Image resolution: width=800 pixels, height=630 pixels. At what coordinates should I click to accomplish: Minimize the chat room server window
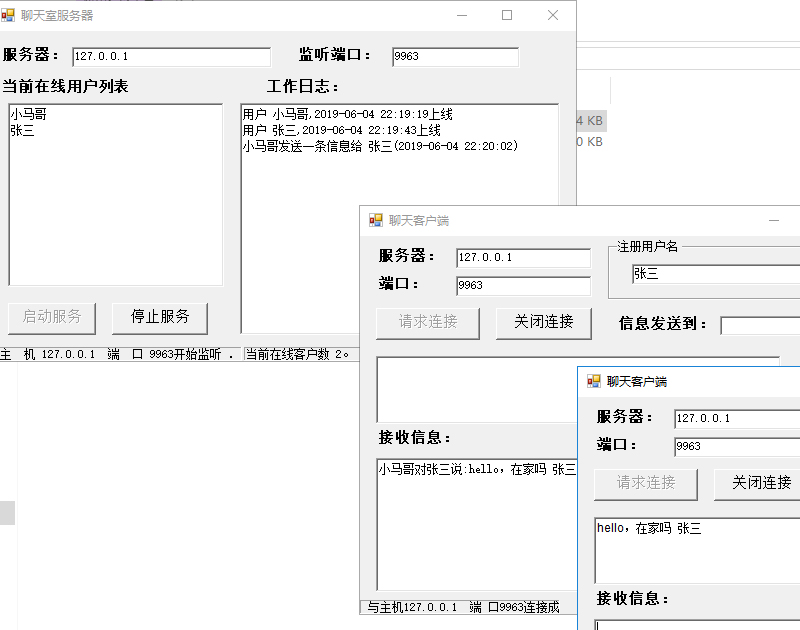point(462,15)
